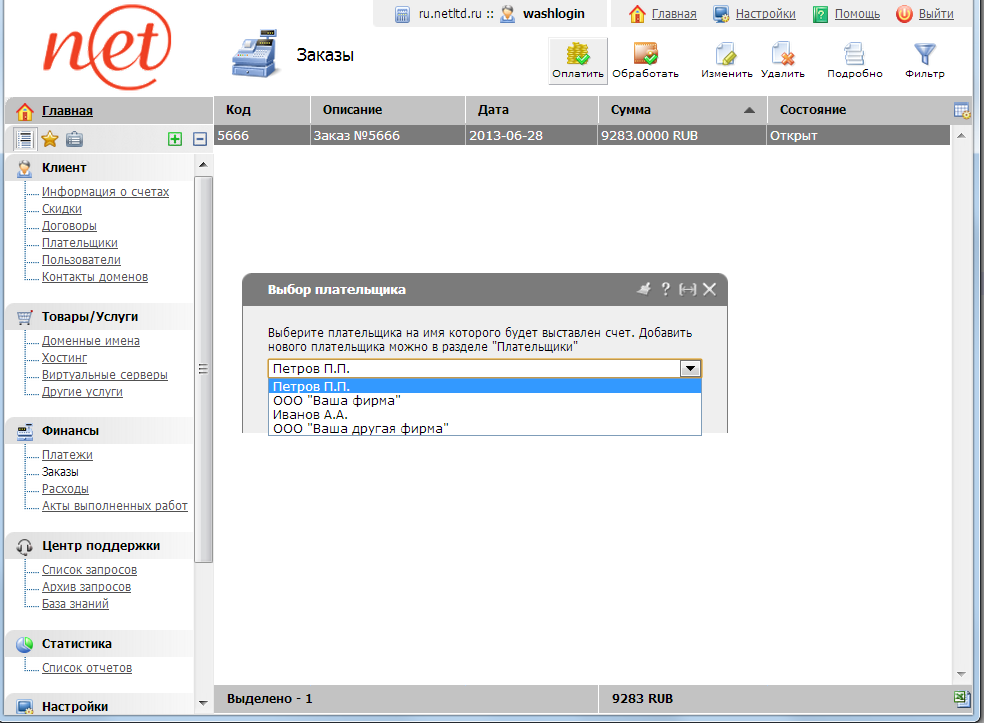Expand all menu sections with green plus
The height and width of the screenshot is (723, 984).
coord(175,139)
